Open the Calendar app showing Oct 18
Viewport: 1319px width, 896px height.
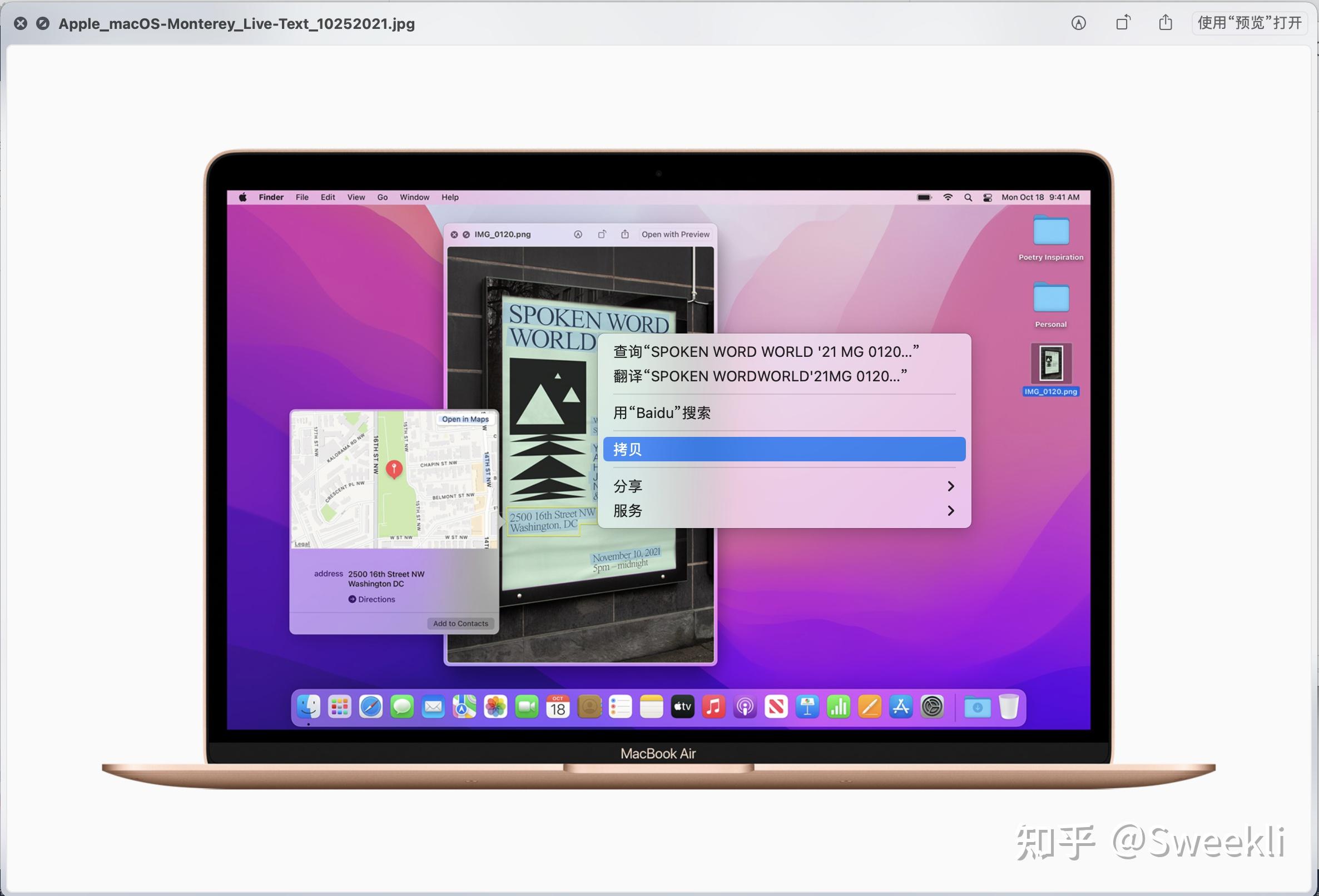(558, 707)
